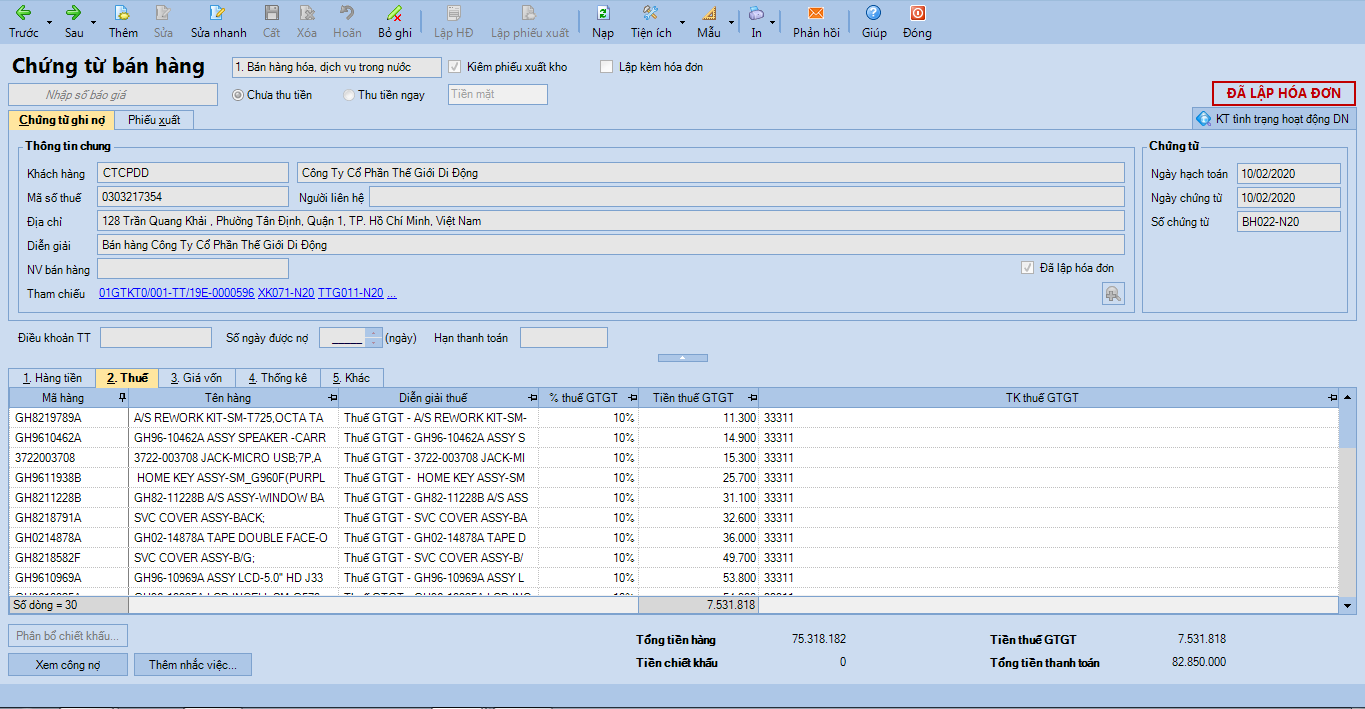Unpost the voucher with Bỏ ghi
The width and height of the screenshot is (1365, 709).
(395, 21)
